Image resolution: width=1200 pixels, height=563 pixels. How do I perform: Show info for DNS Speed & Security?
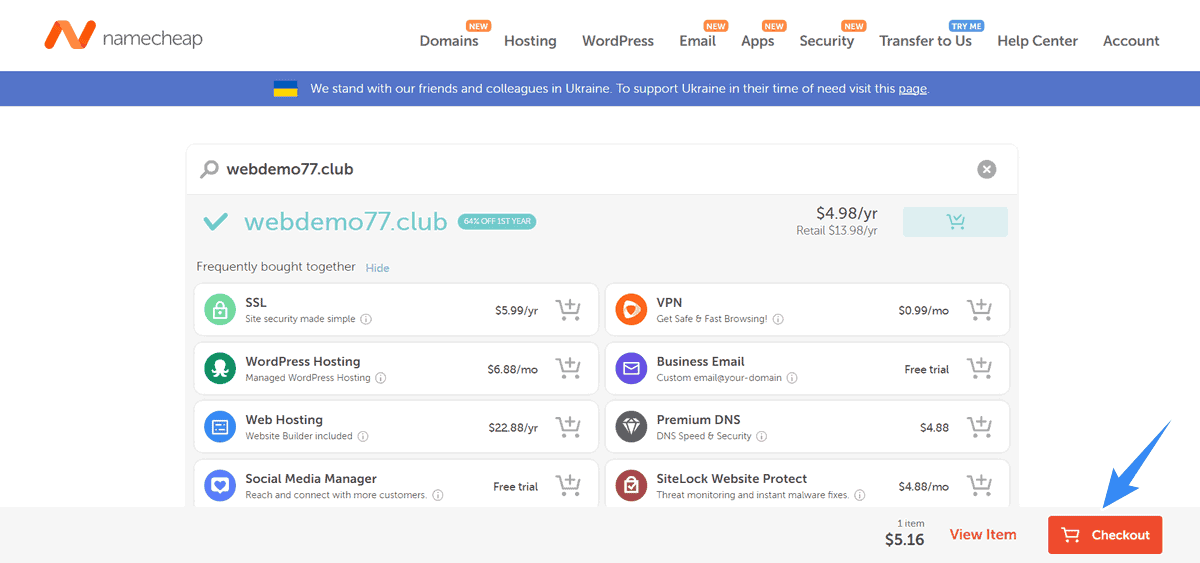pos(762,437)
